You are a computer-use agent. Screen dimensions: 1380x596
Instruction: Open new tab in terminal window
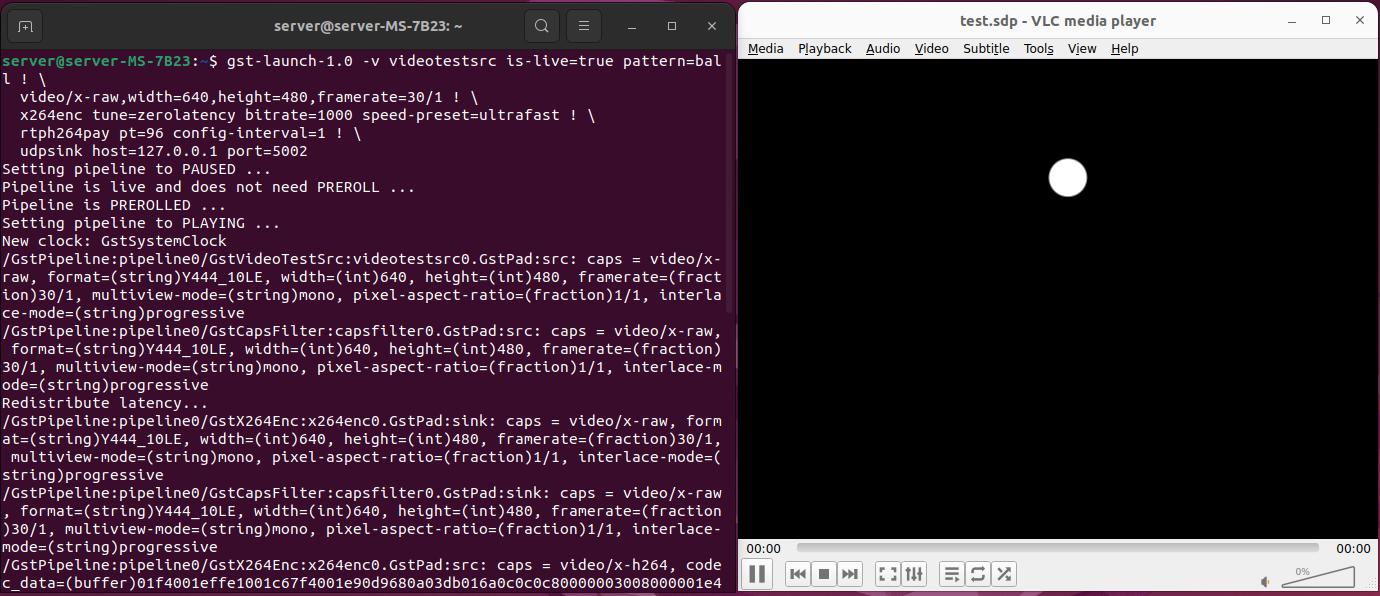[26, 26]
